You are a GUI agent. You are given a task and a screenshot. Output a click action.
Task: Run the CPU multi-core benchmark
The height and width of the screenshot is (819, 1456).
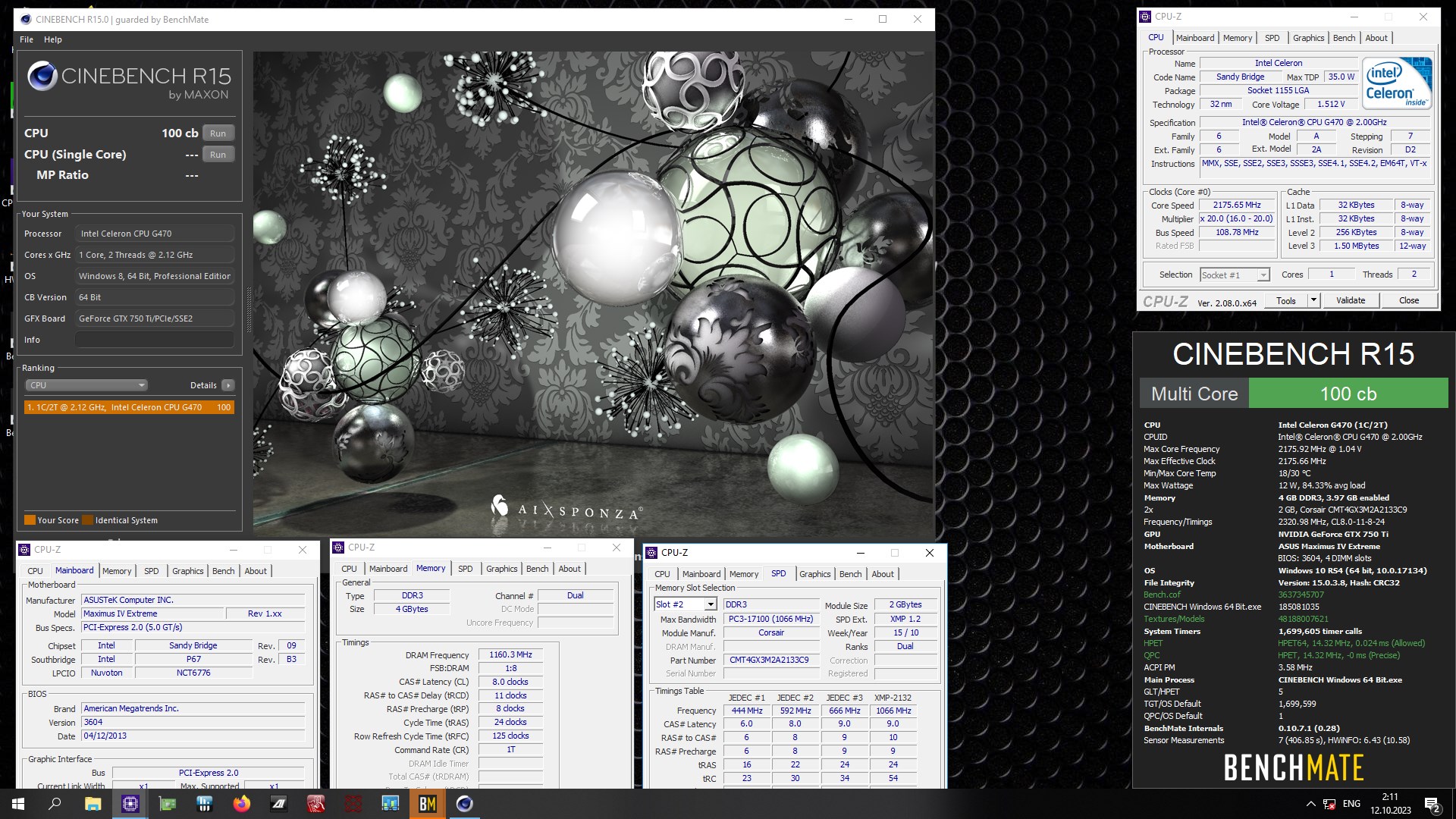click(218, 133)
